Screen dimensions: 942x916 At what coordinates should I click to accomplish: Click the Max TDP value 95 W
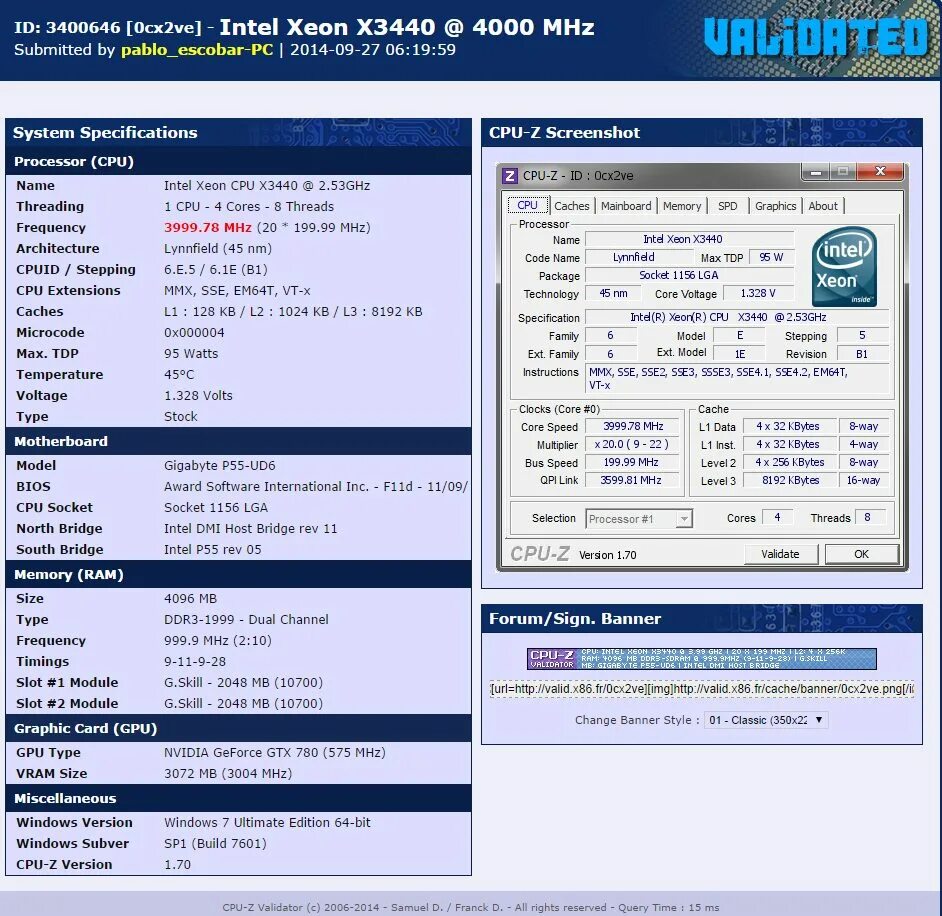771,257
